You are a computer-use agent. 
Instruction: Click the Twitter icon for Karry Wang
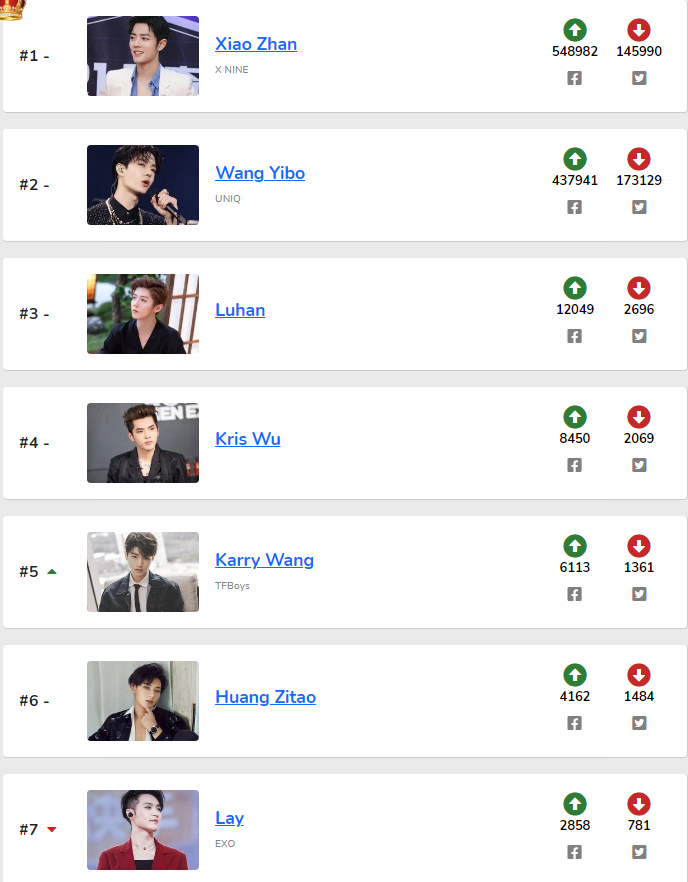639,594
